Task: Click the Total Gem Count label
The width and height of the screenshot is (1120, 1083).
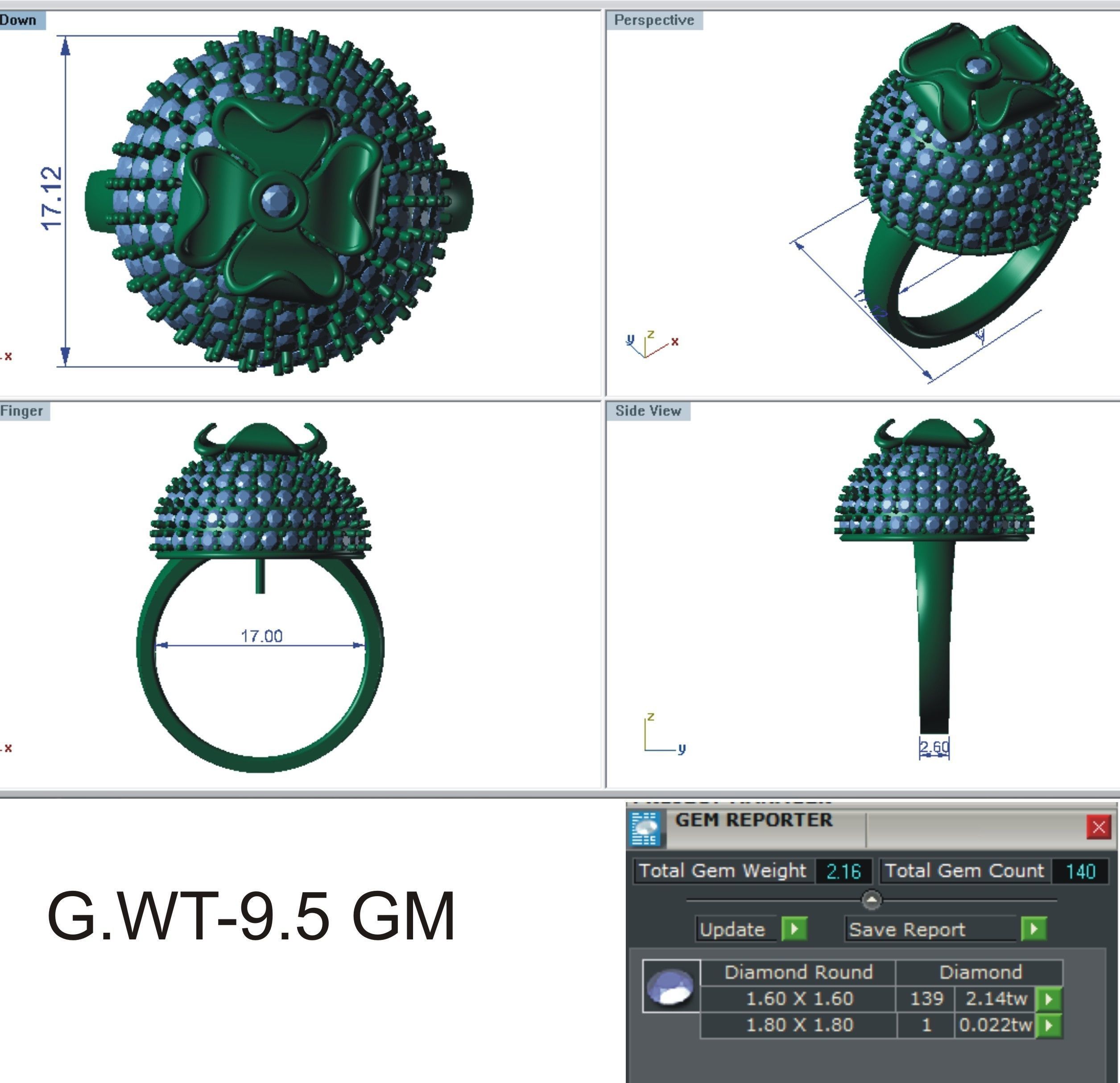Action: pos(965,871)
